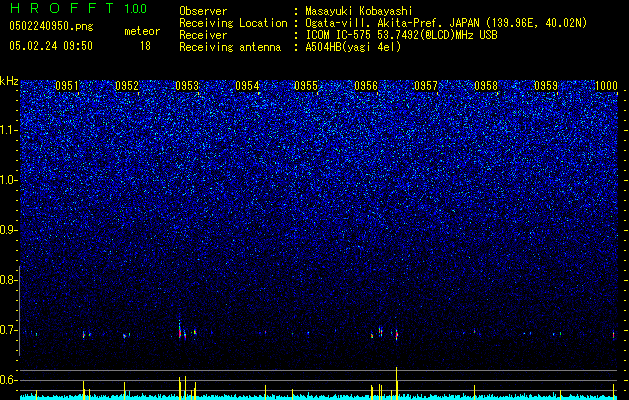Click the 'Receiver' field label
Image resolution: width=629 pixels, height=400 pixels.
(203, 35)
